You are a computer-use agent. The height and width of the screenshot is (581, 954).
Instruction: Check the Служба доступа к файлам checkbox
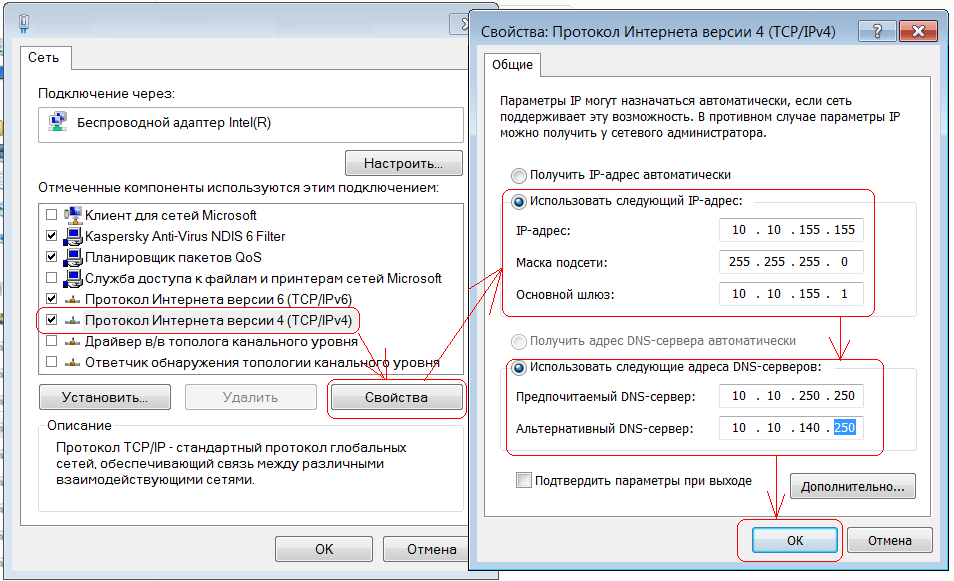pos(52,278)
